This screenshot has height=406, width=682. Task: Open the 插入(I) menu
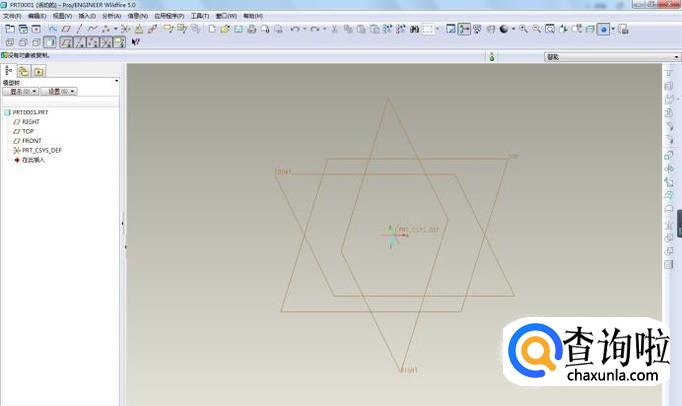click(x=87, y=16)
